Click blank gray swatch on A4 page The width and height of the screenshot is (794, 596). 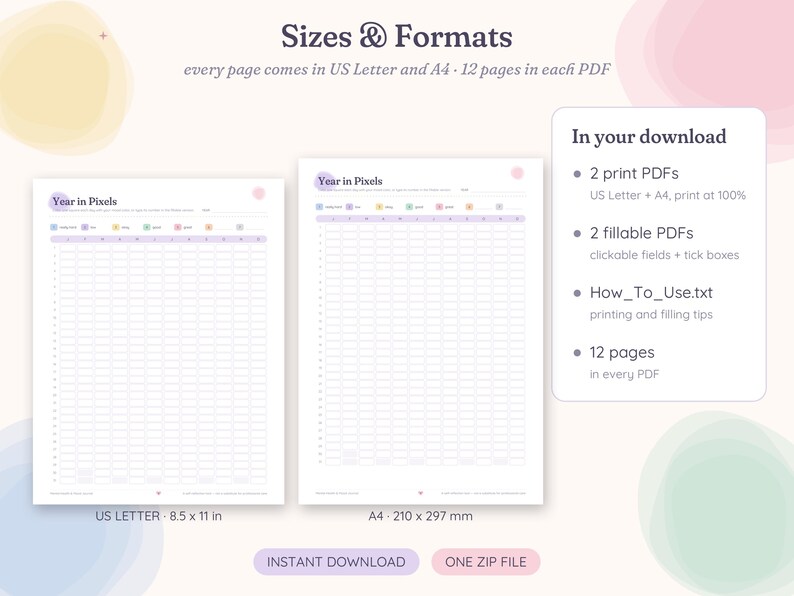click(499, 207)
